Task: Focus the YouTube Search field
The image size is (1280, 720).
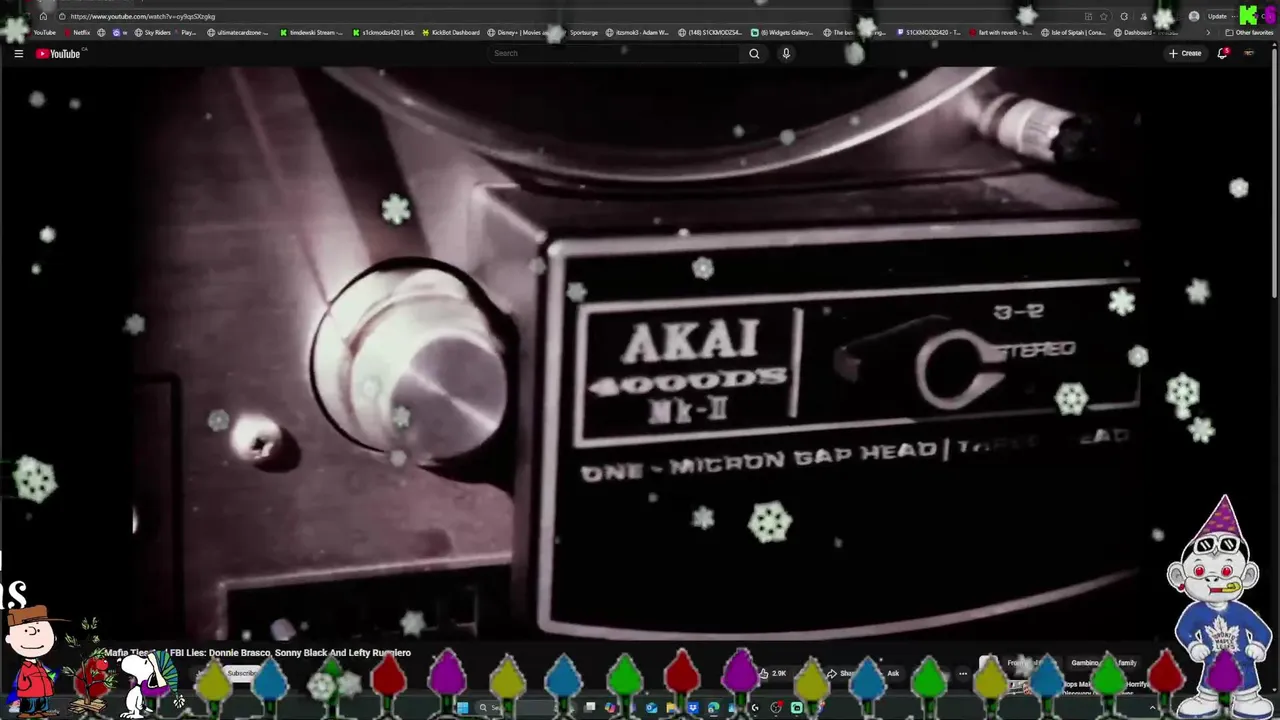Action: (x=615, y=53)
